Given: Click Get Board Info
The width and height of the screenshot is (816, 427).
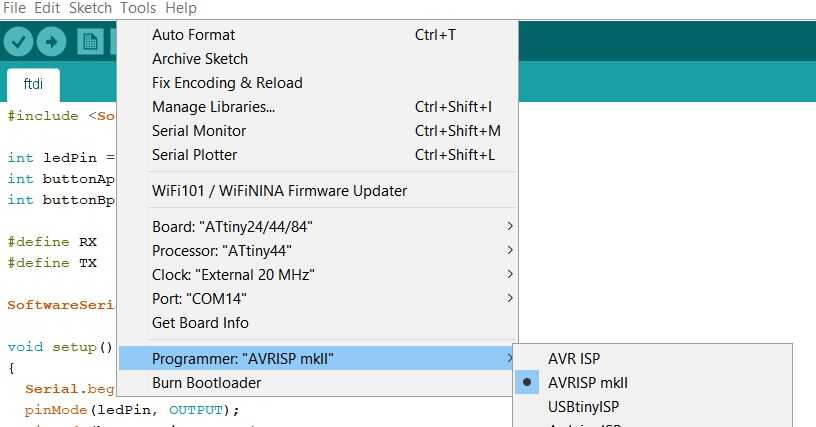Looking at the screenshot, I should coord(200,323).
